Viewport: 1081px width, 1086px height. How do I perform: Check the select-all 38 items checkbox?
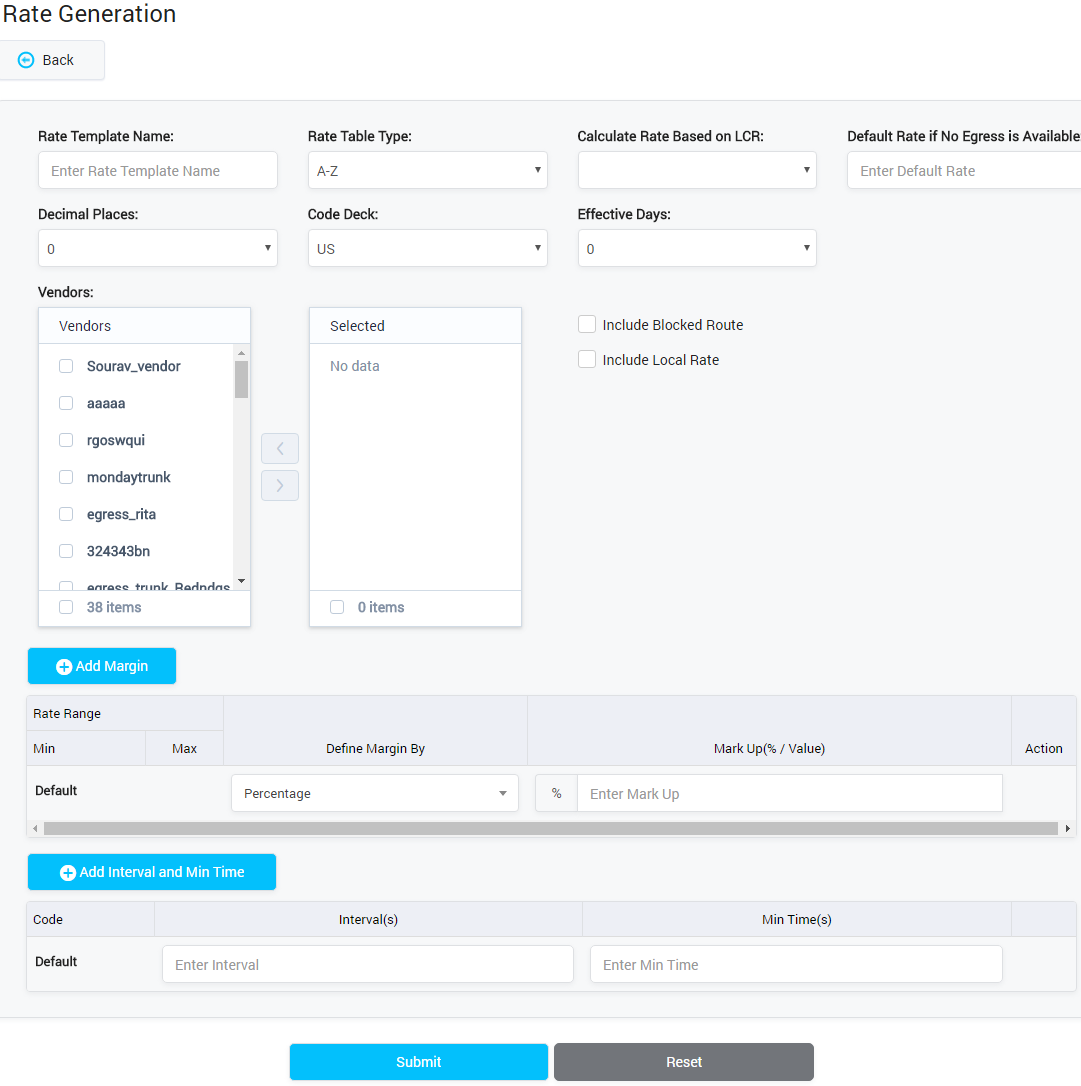(x=65, y=607)
